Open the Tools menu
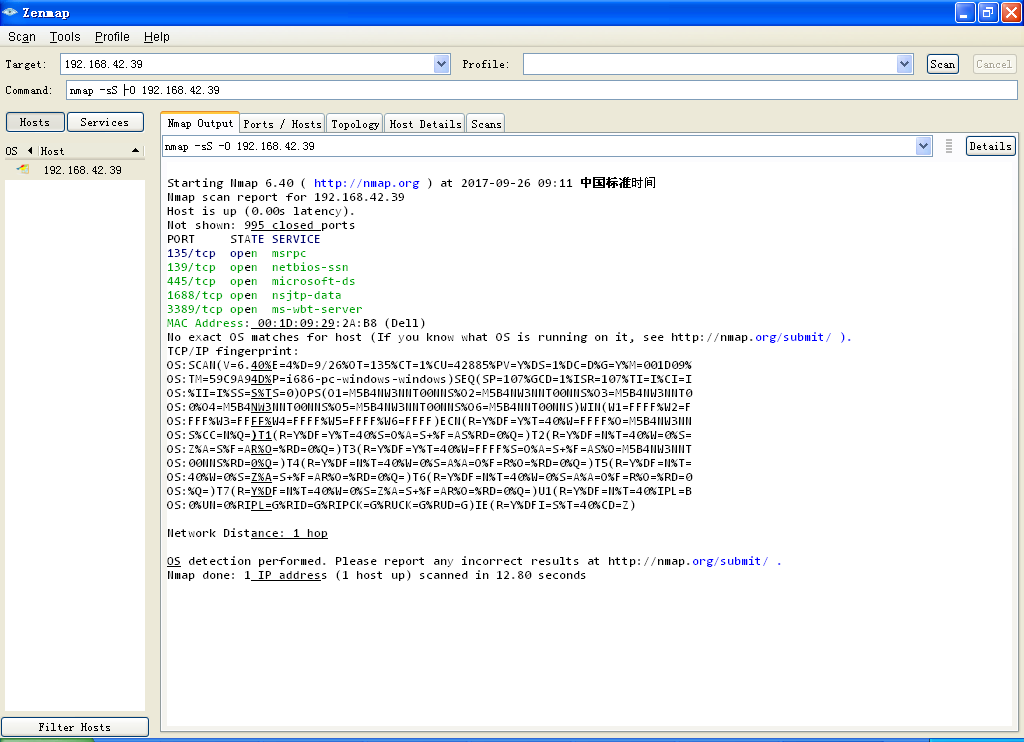This screenshot has width=1024, height=742. tap(65, 37)
